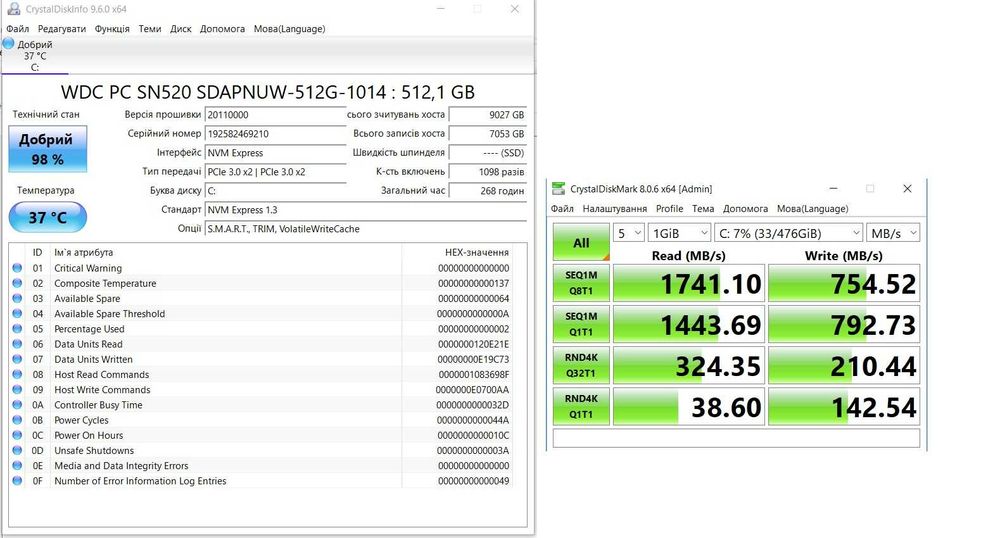Click the serial number field 192582469210
This screenshot has width=1000, height=538.
tap(276, 134)
